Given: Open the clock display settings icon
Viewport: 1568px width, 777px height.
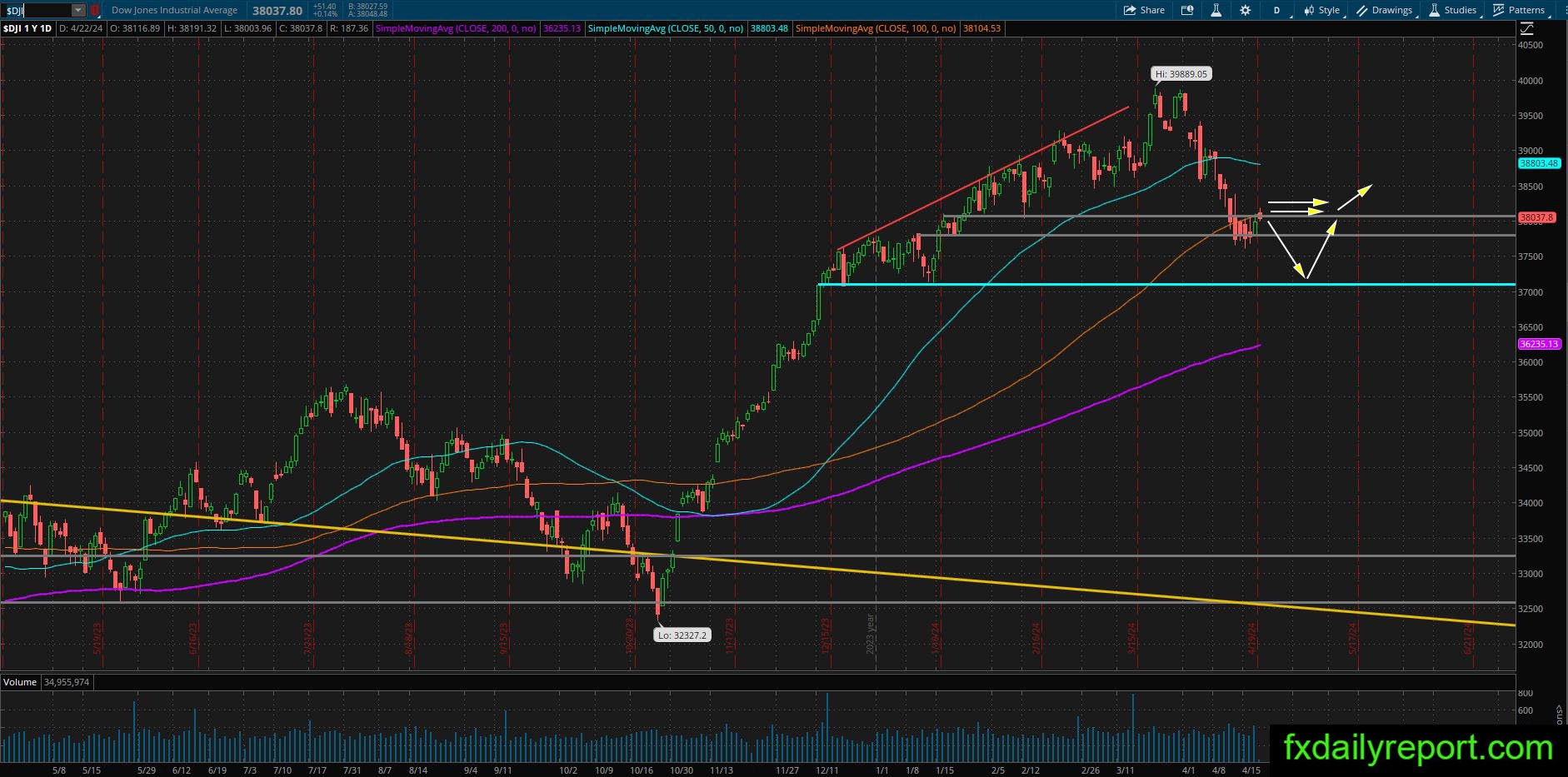Looking at the screenshot, I should click(x=1187, y=10).
